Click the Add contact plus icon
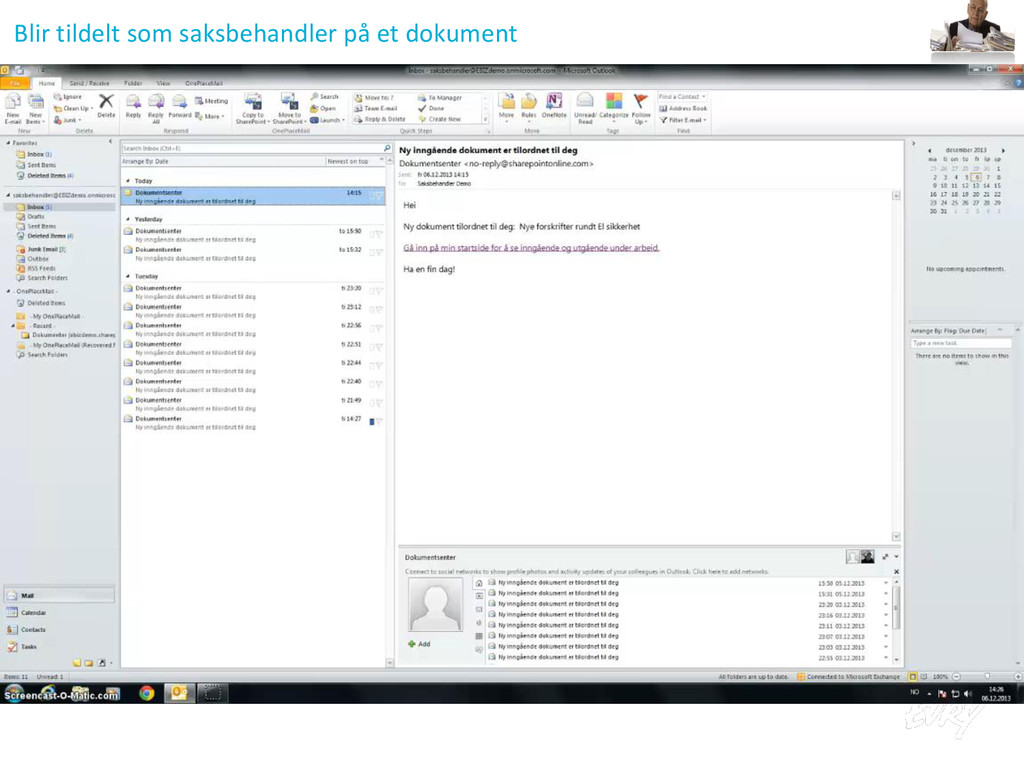This screenshot has width=1024, height=768. (412, 644)
